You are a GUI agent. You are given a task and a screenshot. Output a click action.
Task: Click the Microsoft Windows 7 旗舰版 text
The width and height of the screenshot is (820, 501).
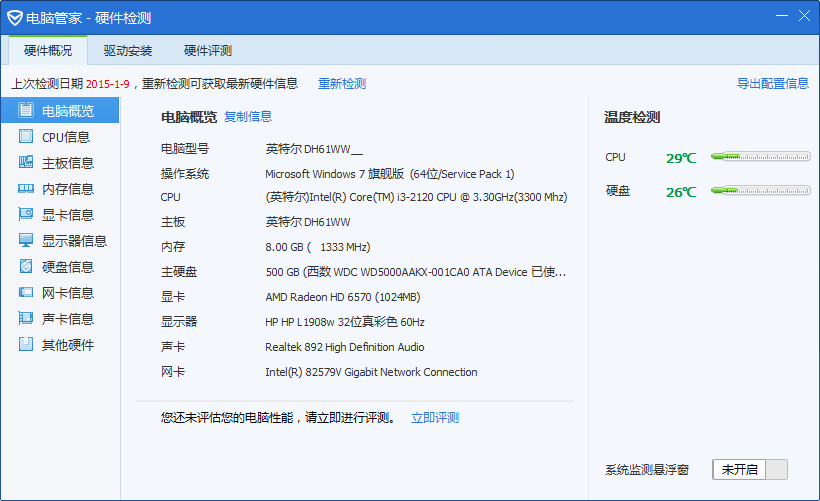(335, 174)
